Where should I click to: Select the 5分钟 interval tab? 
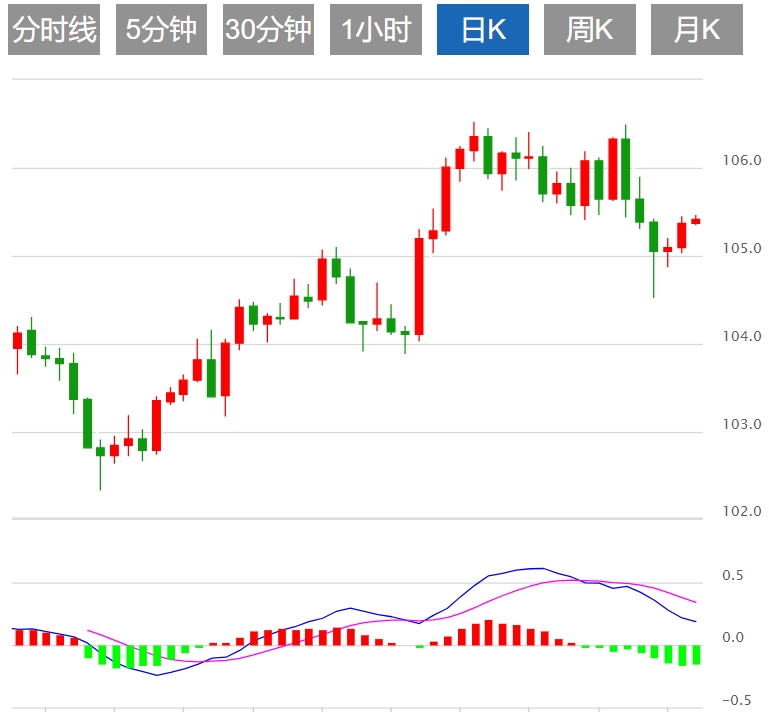pyautogui.click(x=161, y=29)
